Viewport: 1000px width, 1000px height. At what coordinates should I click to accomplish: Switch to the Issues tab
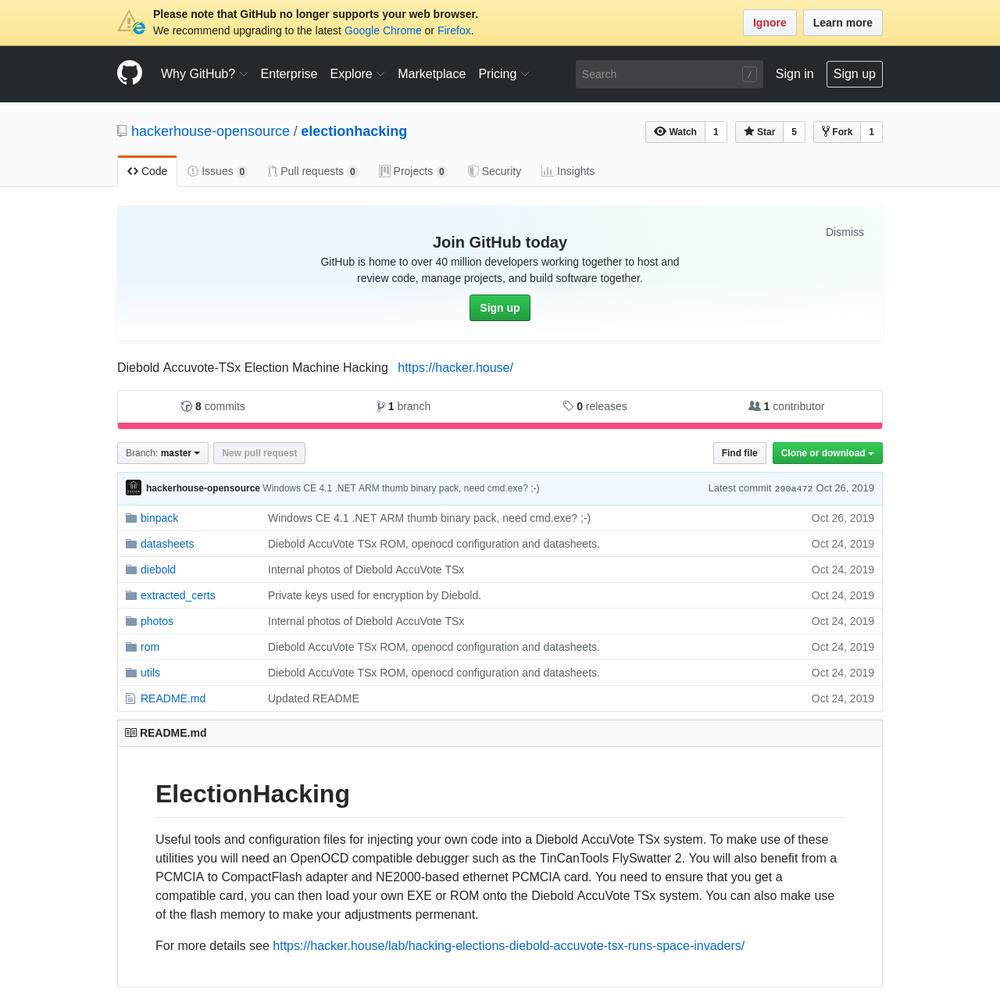tap(217, 172)
